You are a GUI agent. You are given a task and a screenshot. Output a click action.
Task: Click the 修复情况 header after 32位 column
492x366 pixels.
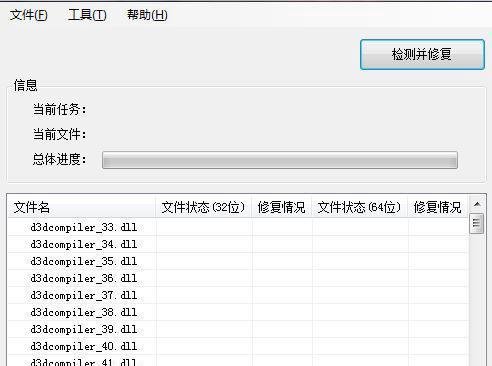(282, 207)
